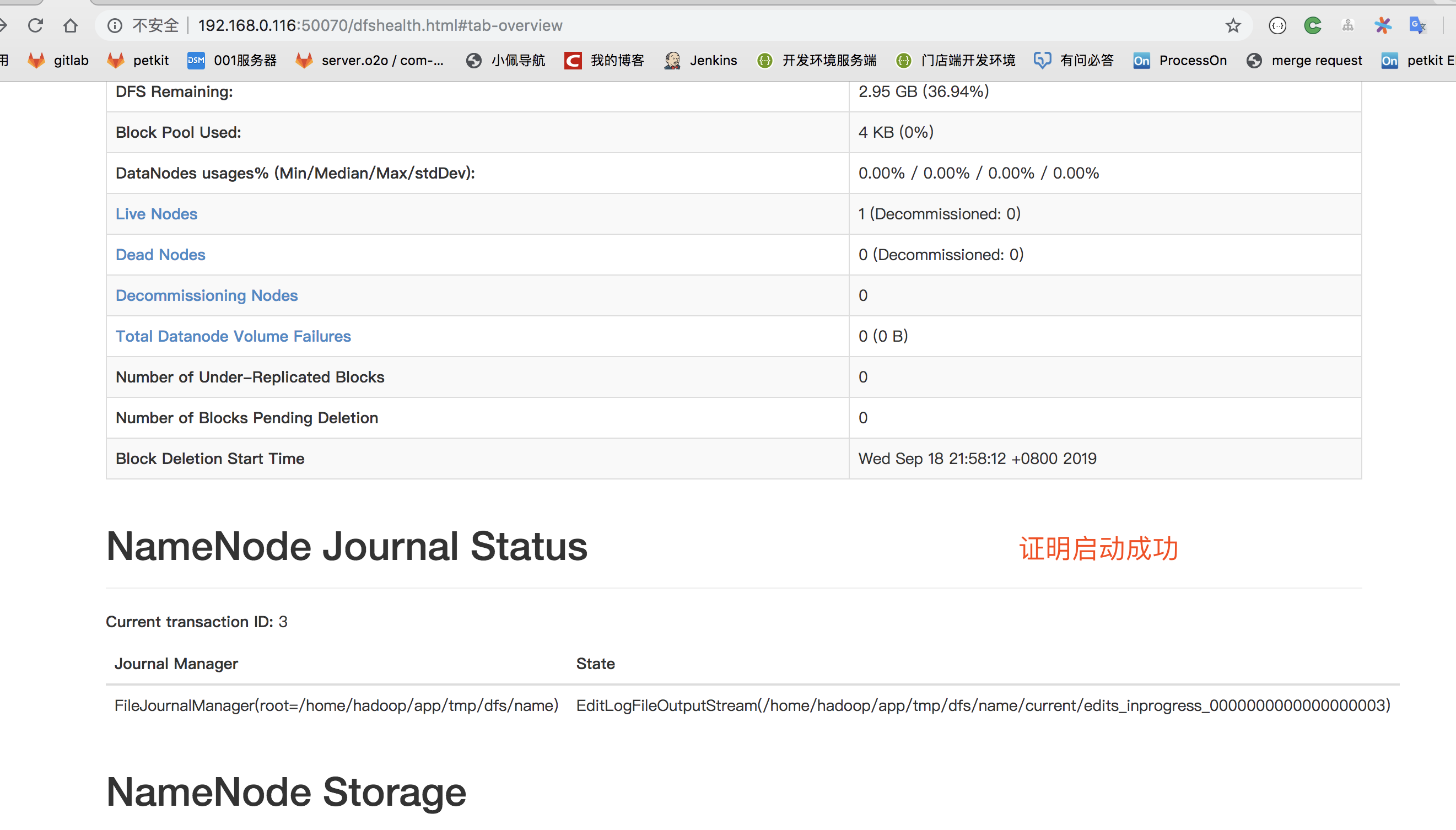Open the Decommissioning Nodes link
Viewport: 1456px width, 830px height.
(206, 295)
